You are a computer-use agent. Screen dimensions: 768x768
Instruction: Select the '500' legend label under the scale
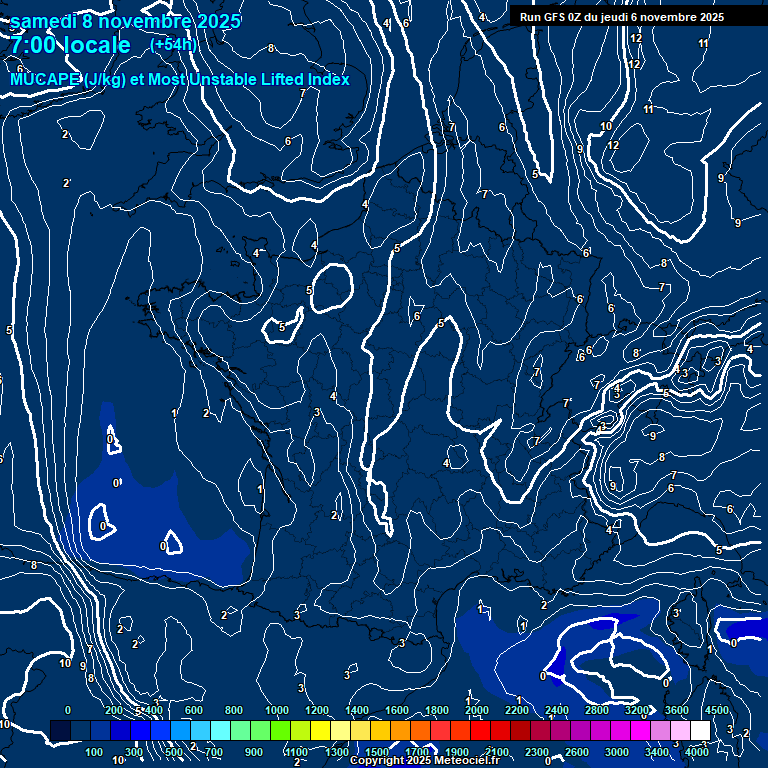[174, 752]
